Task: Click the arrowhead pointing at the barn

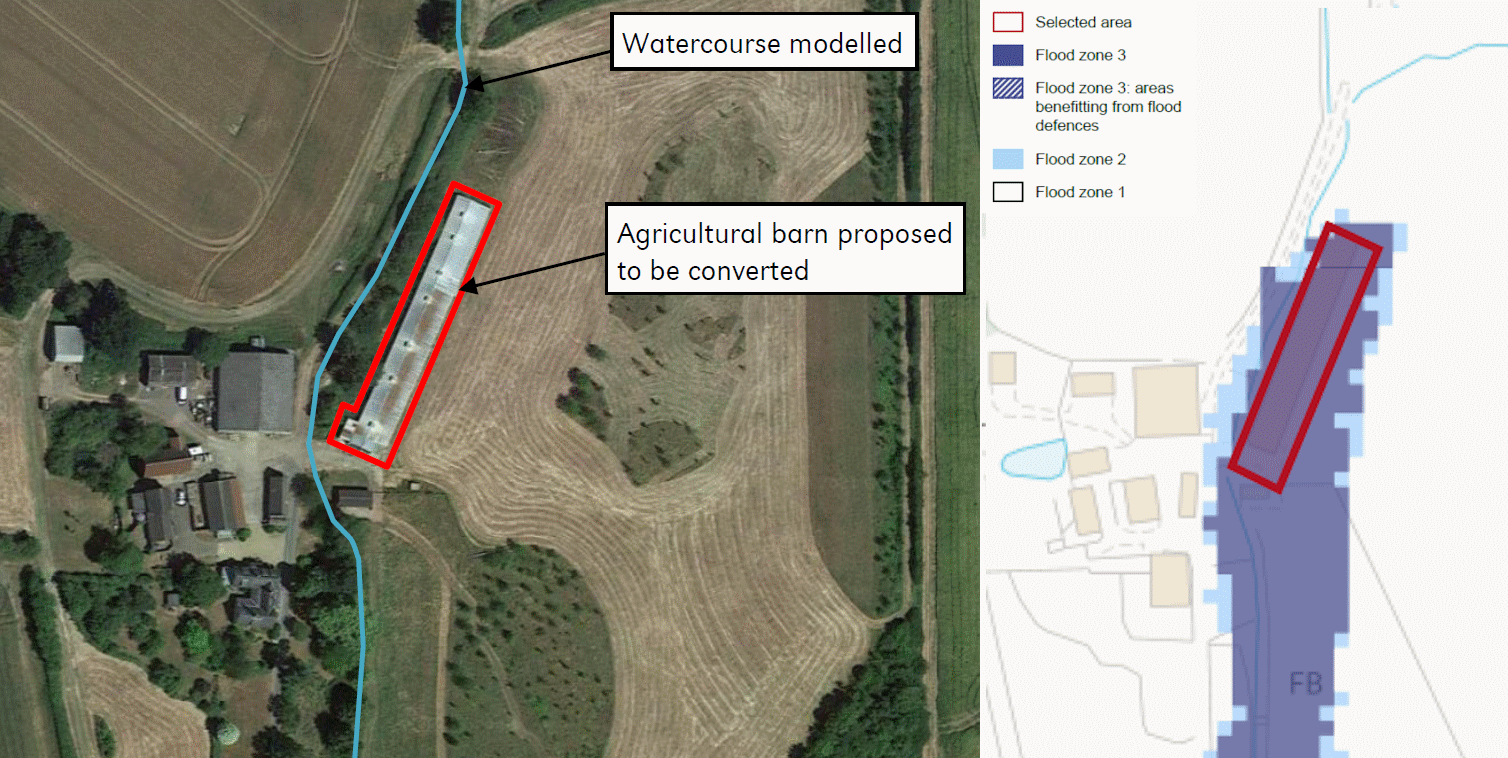Action: click(x=468, y=287)
